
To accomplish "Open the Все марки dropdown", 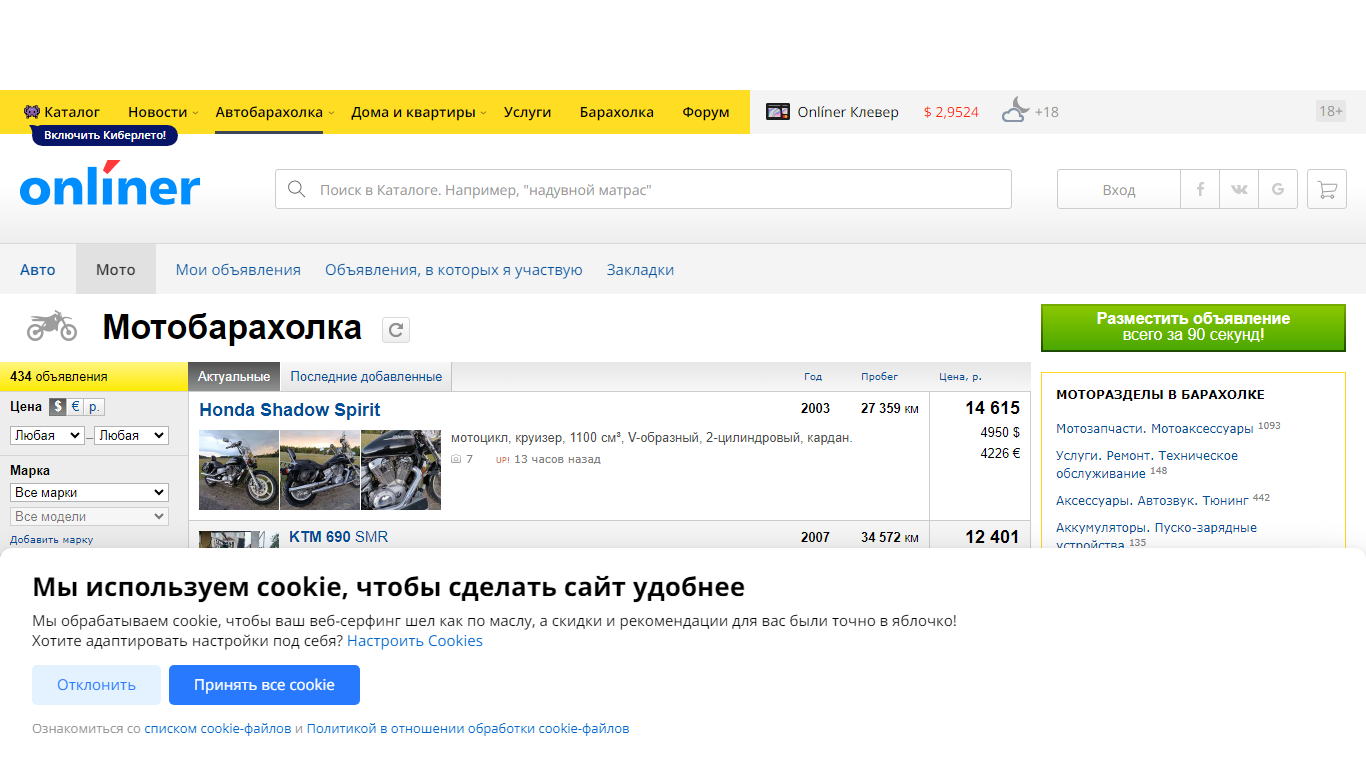I will (x=89, y=492).
